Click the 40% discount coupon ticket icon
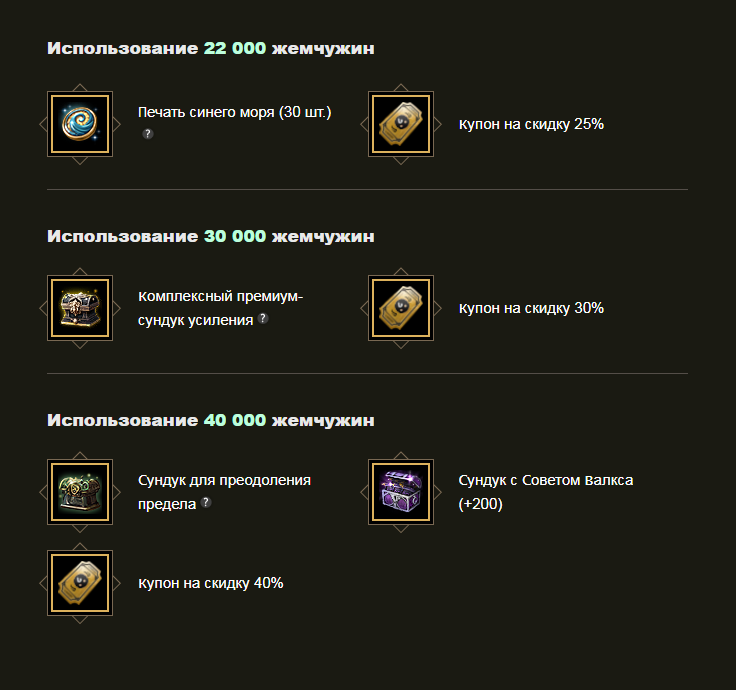 80,583
